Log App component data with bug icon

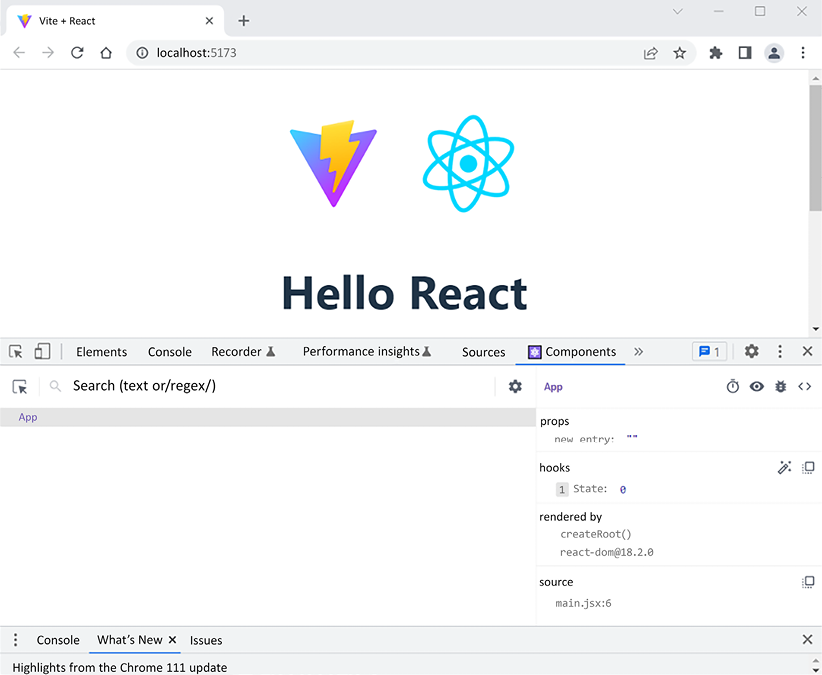(781, 387)
